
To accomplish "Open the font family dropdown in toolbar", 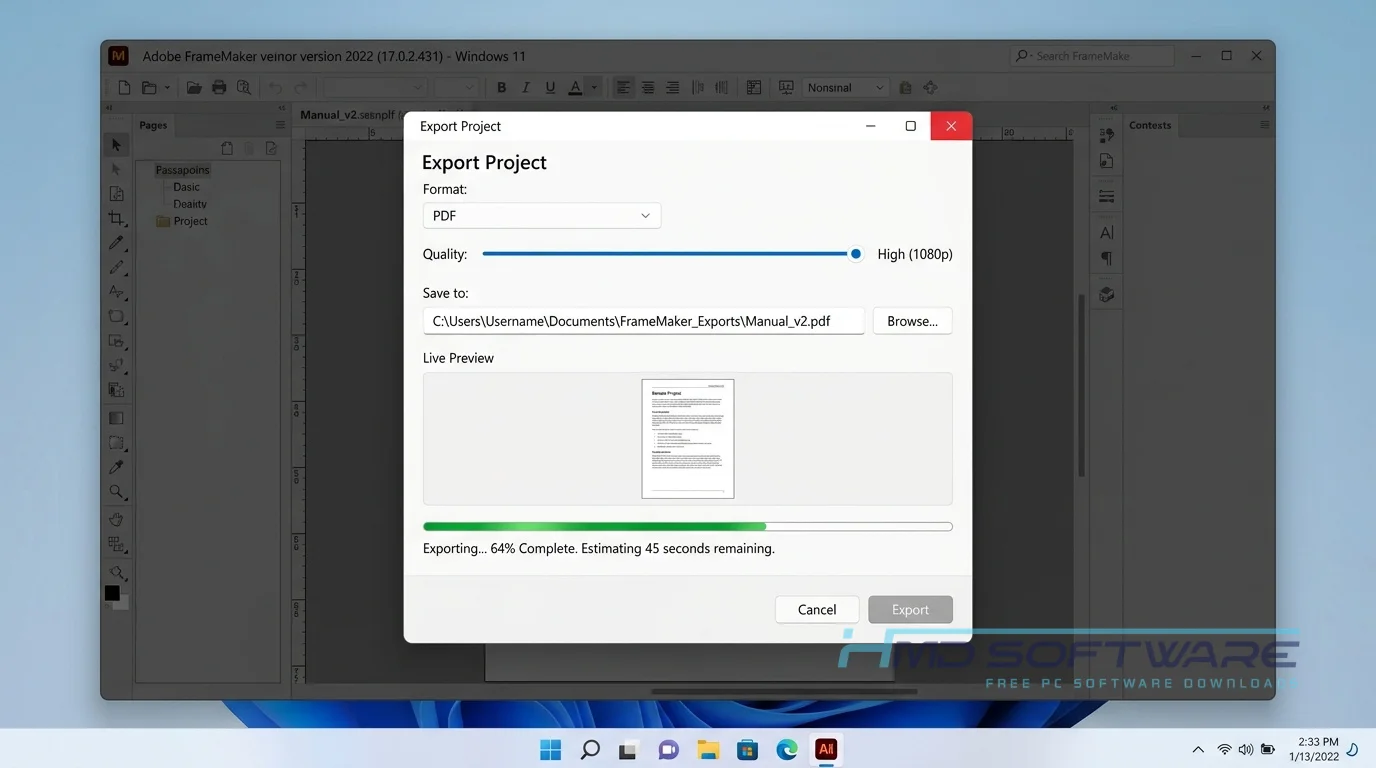I will [x=375, y=88].
